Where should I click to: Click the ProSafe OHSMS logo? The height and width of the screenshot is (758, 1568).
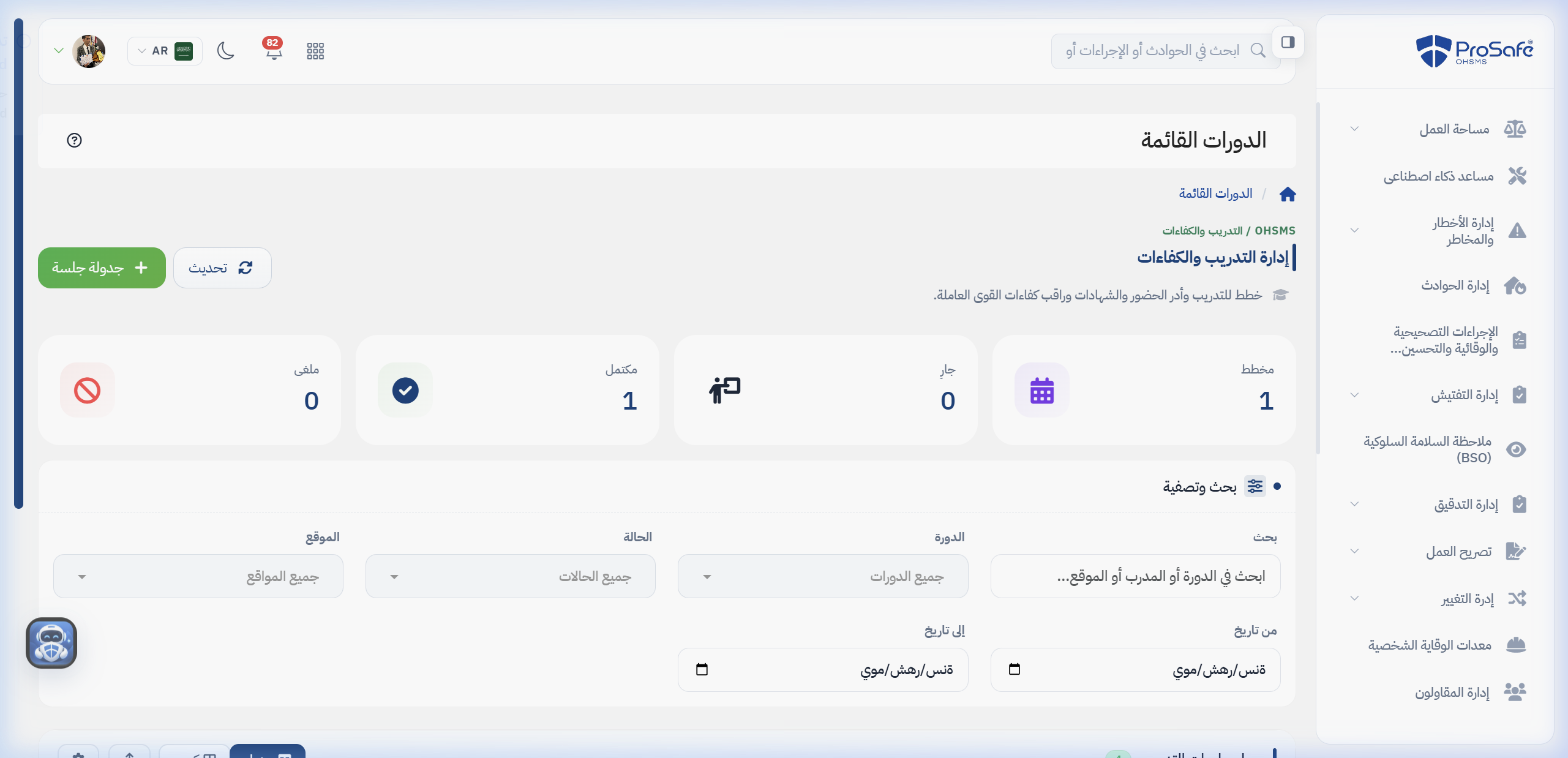[x=1474, y=50]
